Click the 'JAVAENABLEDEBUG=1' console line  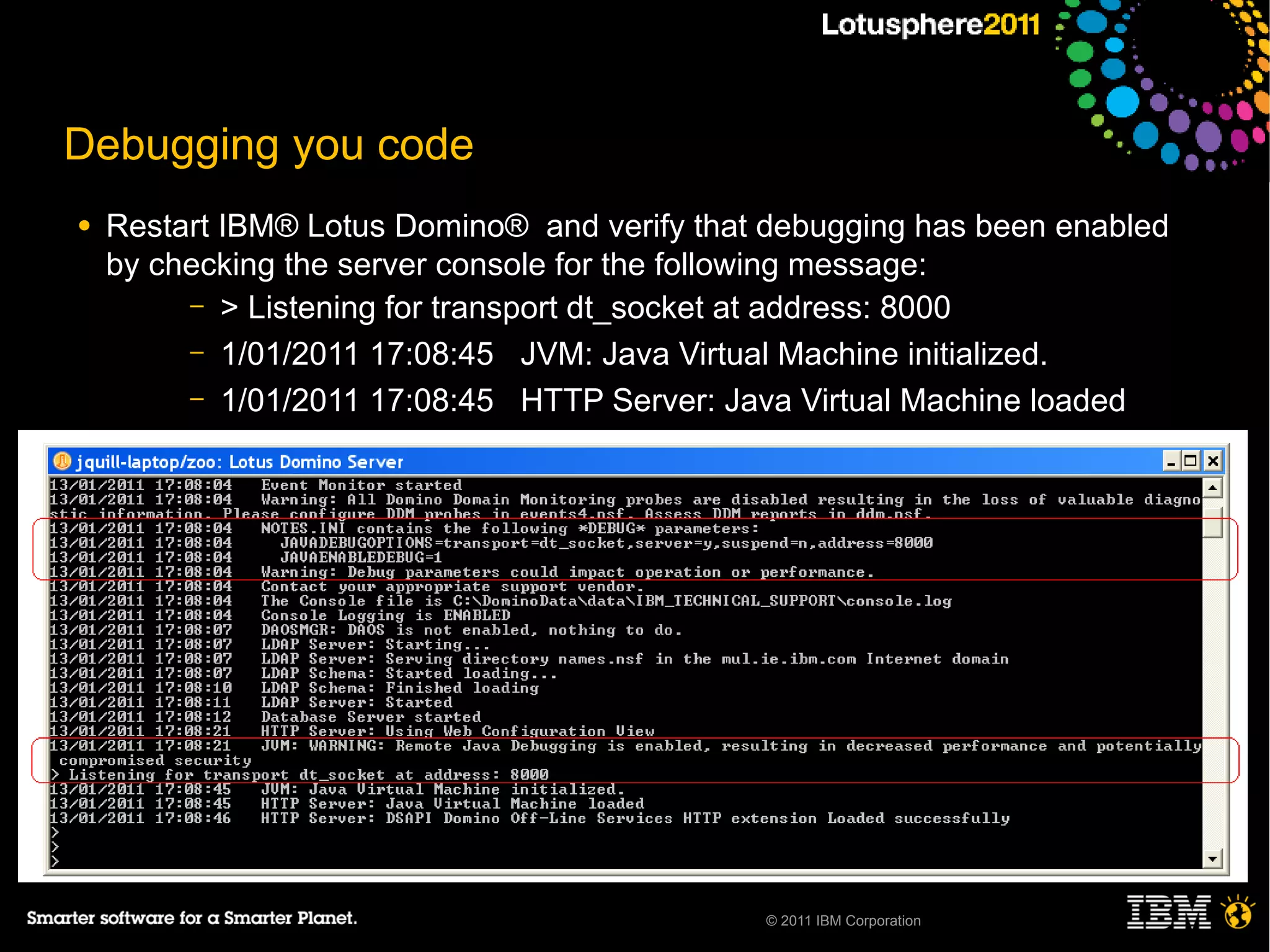point(246,557)
